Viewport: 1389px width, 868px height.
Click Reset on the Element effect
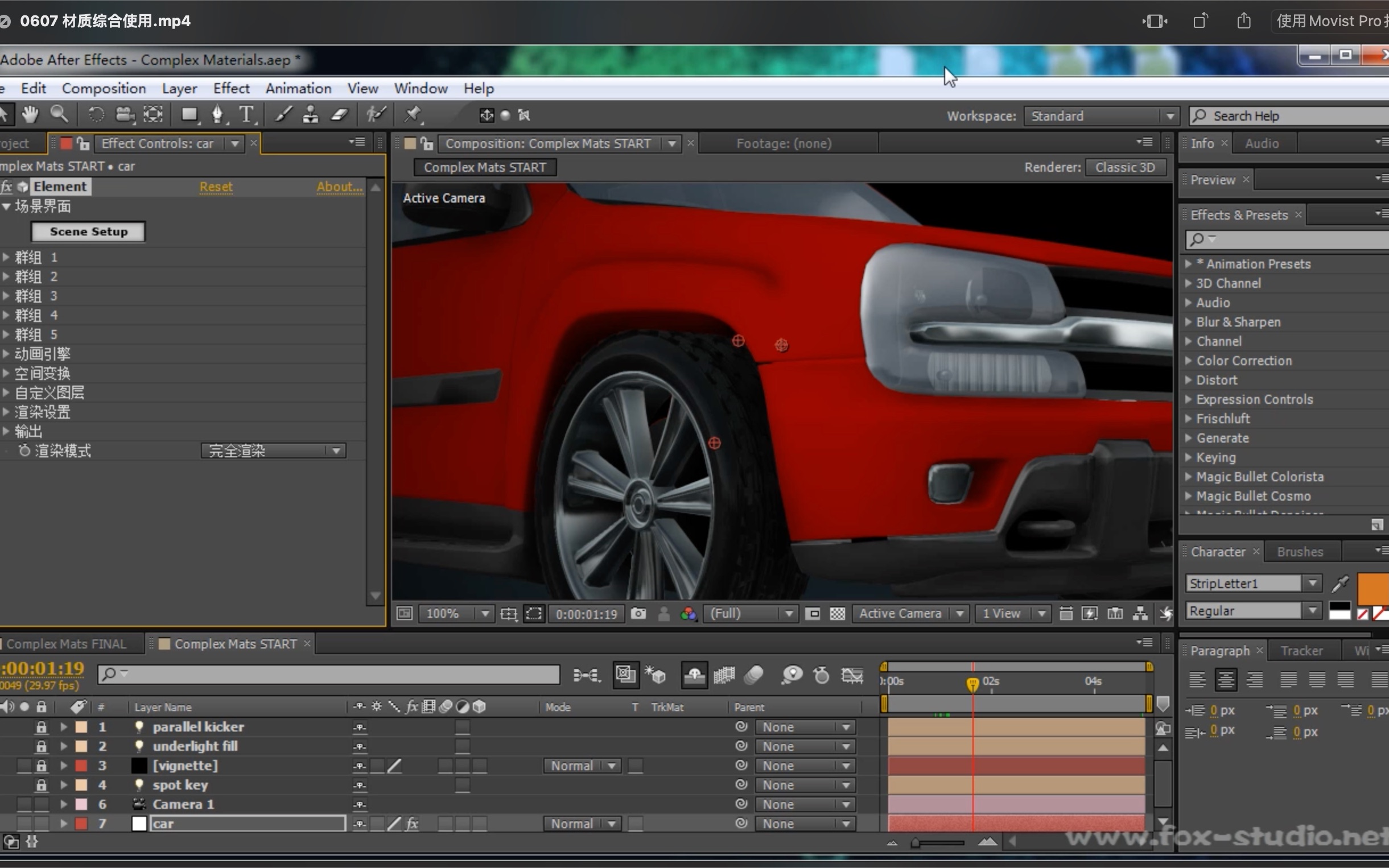(x=216, y=187)
